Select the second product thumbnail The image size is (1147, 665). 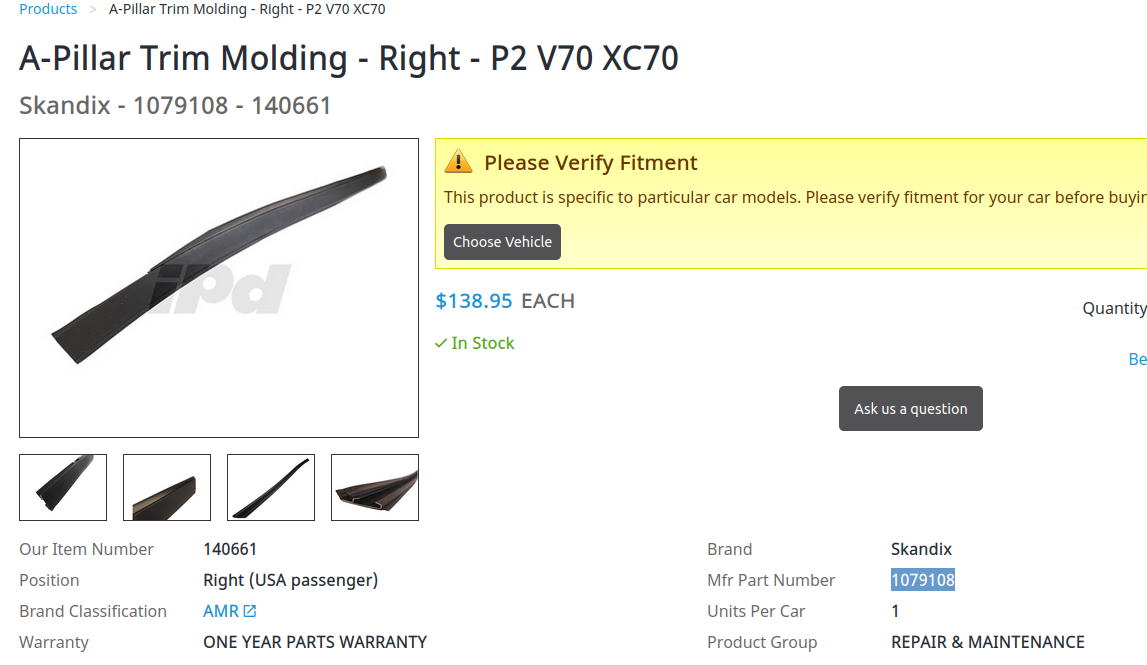167,487
